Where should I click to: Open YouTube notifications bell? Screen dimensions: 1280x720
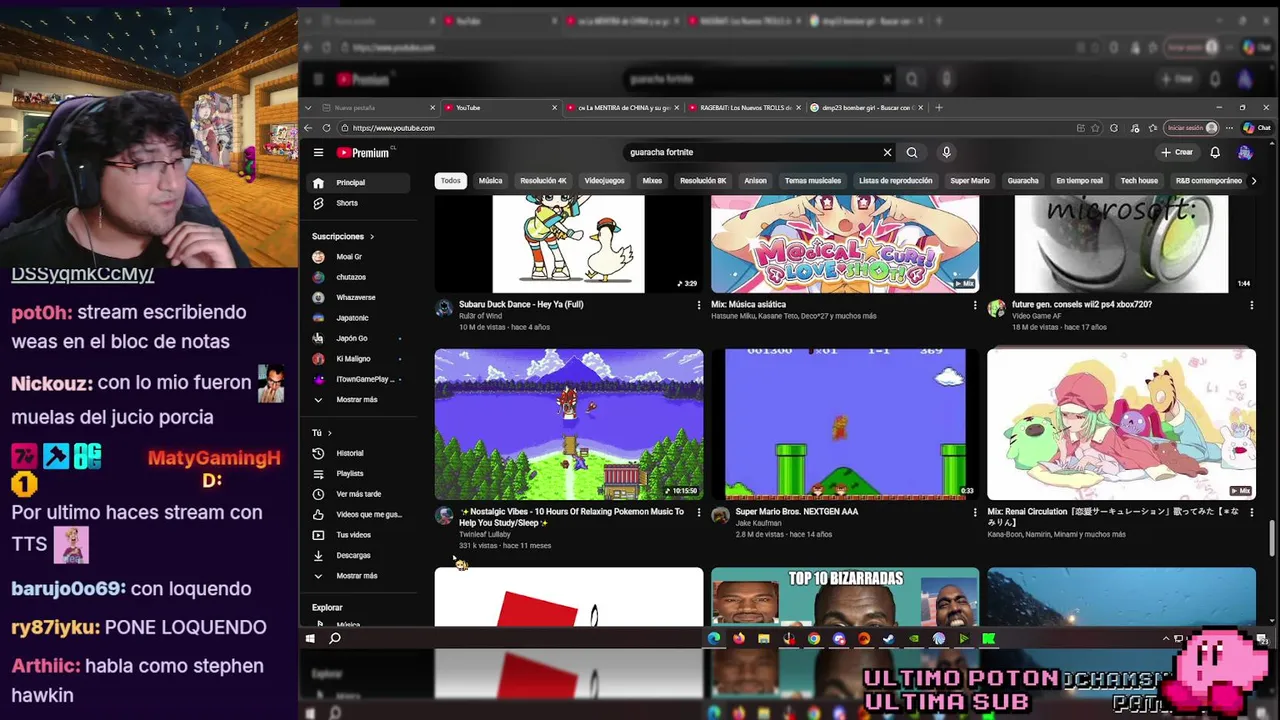[1215, 152]
